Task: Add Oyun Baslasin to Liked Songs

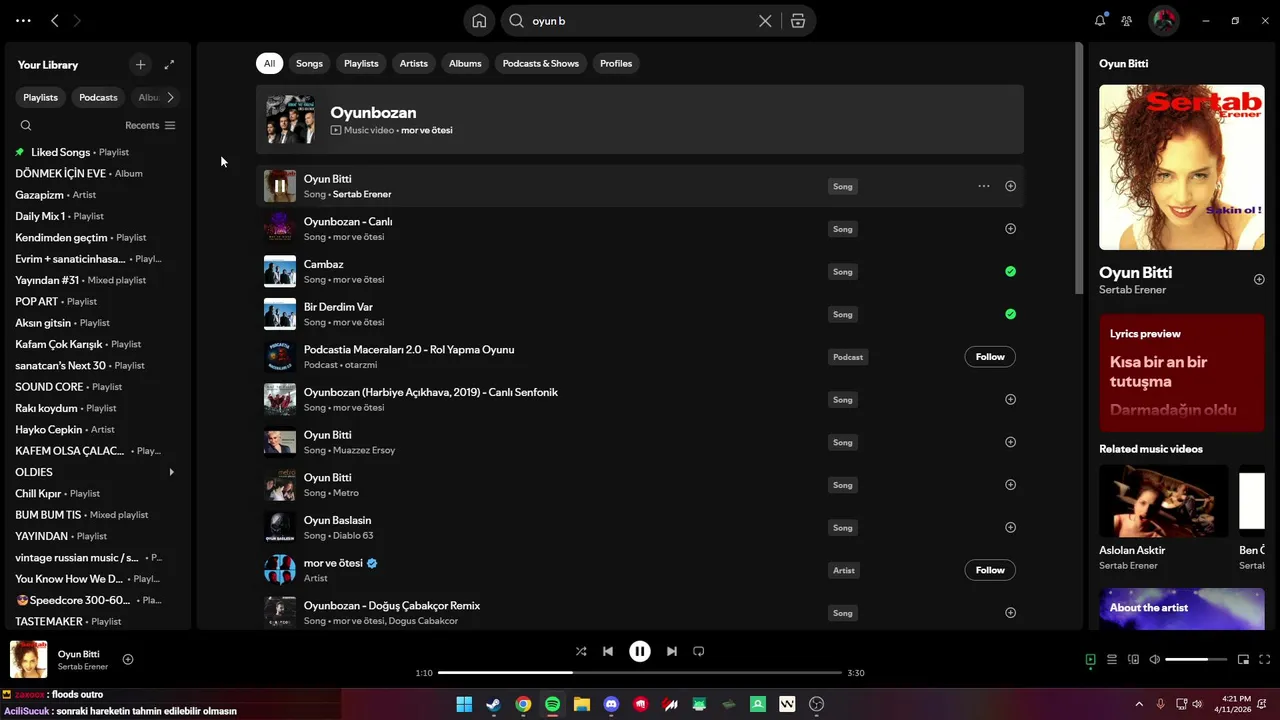Action: click(1010, 527)
